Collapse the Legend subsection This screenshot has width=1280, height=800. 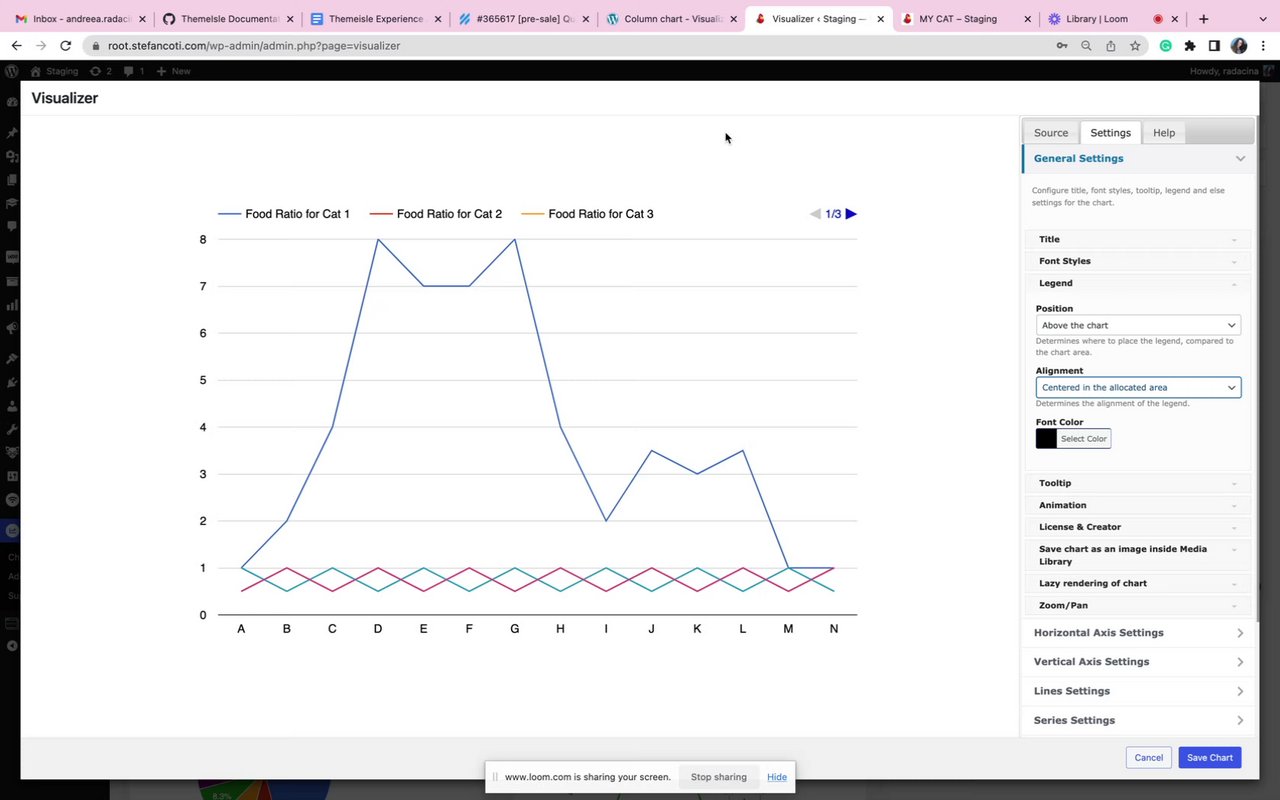point(1138,283)
